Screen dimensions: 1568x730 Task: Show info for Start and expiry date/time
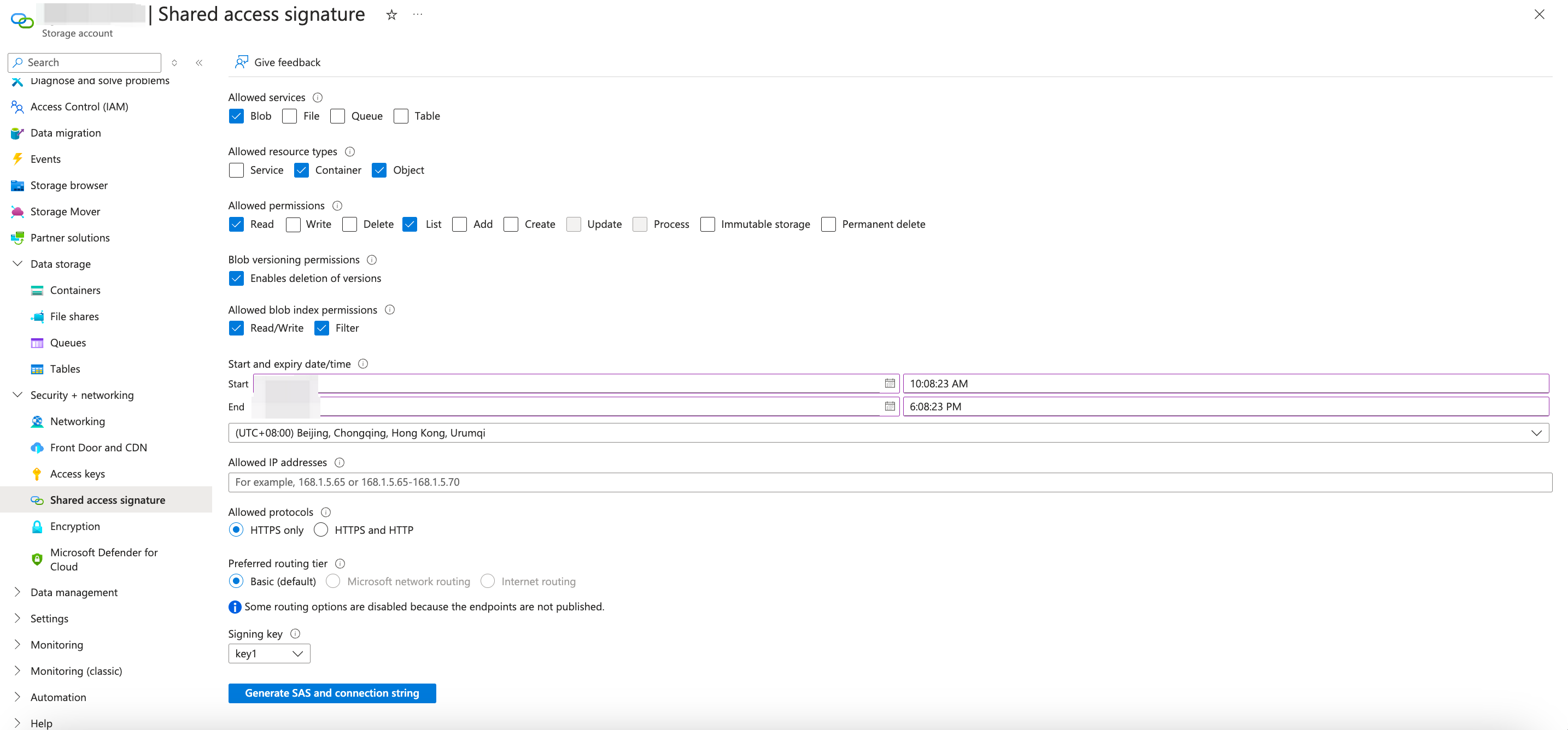coord(364,364)
